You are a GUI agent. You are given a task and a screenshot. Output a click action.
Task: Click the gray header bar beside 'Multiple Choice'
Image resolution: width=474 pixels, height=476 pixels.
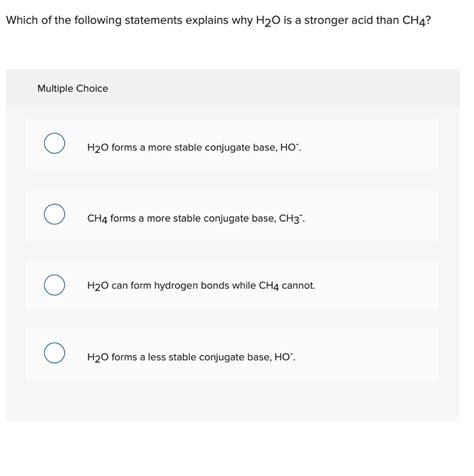pyautogui.click(x=283, y=88)
